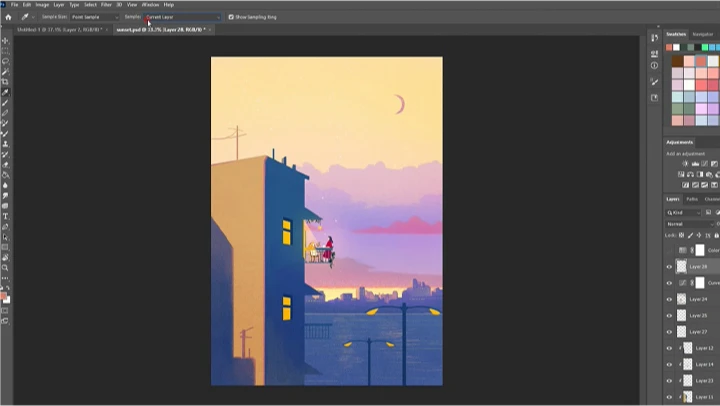Select Layer 25 in the Layers panel
This screenshot has height=406, width=720.
point(698,316)
